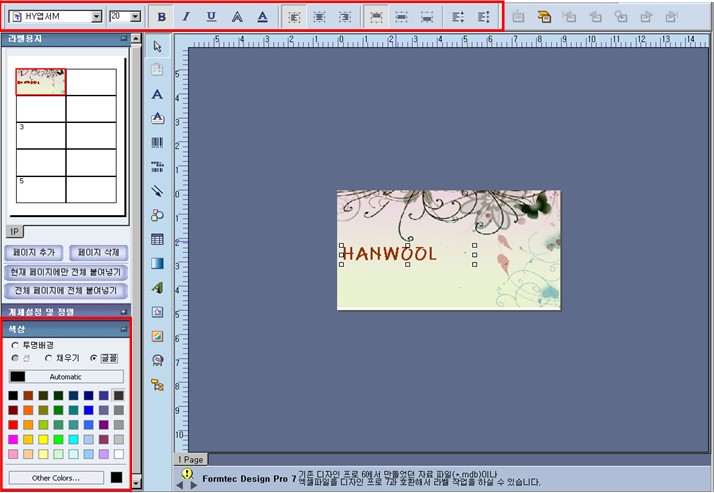The height and width of the screenshot is (493, 714).
Task: Select the arrow selection tool
Action: 158,46
